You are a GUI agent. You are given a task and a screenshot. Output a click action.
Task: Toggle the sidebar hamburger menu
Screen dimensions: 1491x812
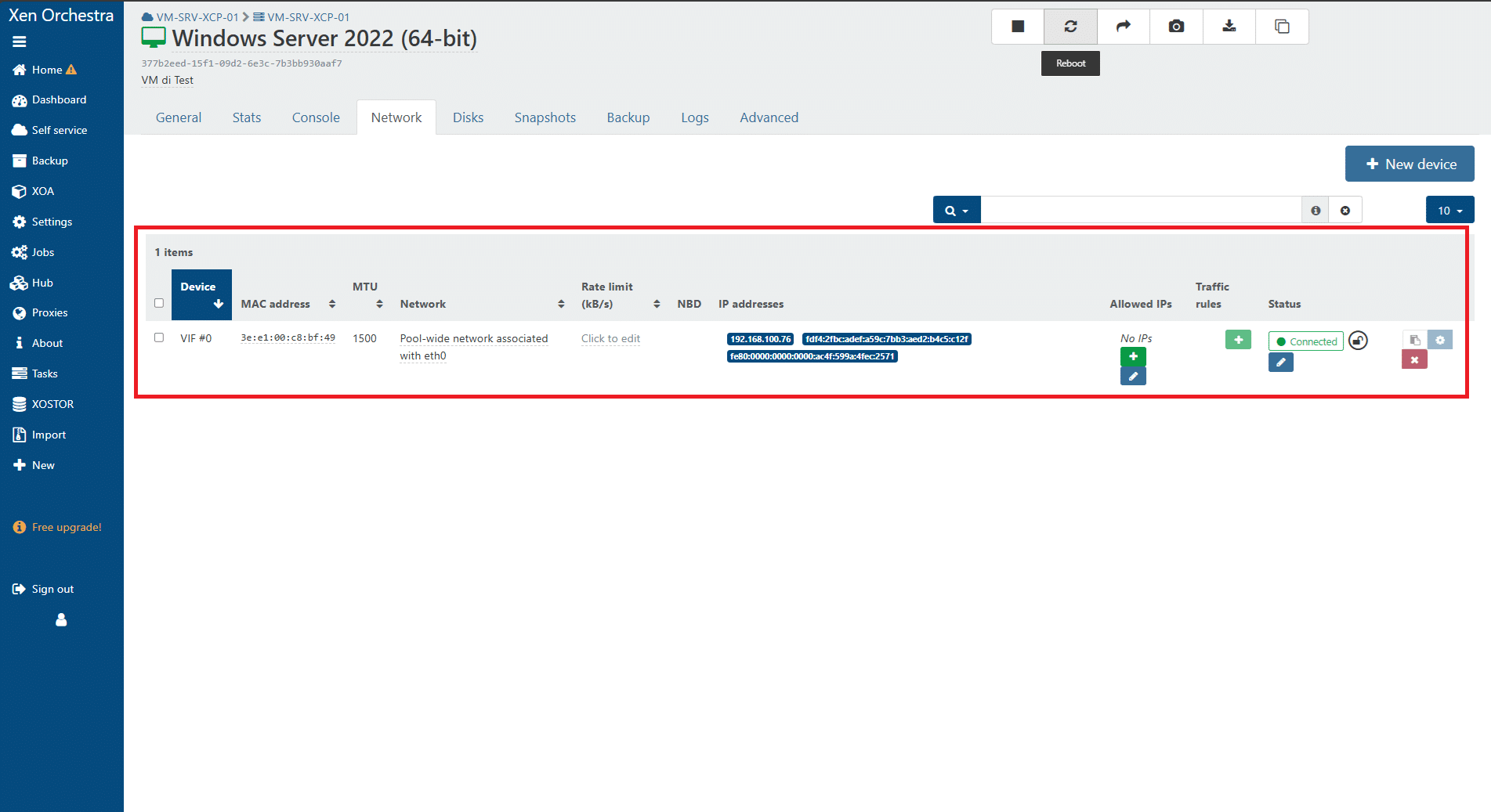(x=20, y=42)
